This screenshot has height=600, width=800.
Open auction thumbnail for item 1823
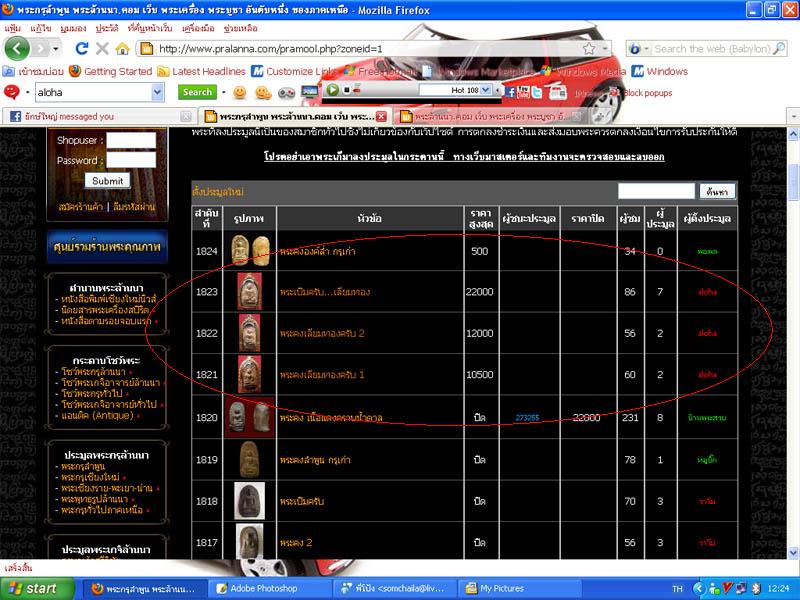tap(249, 291)
